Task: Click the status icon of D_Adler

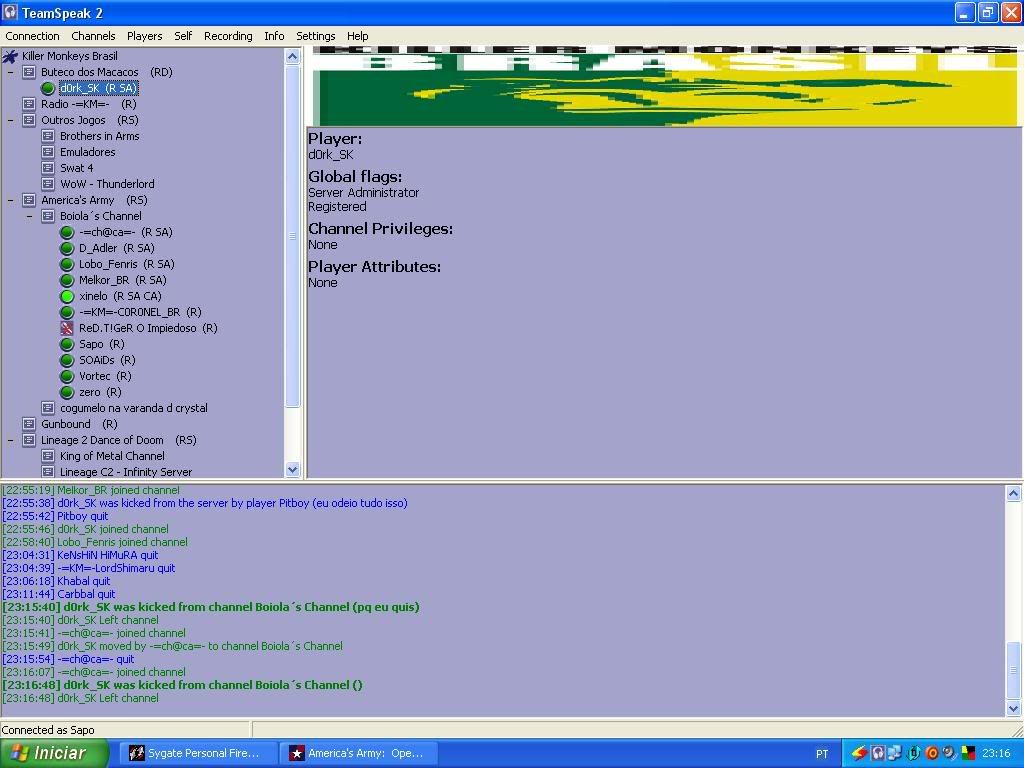Action: pos(67,248)
